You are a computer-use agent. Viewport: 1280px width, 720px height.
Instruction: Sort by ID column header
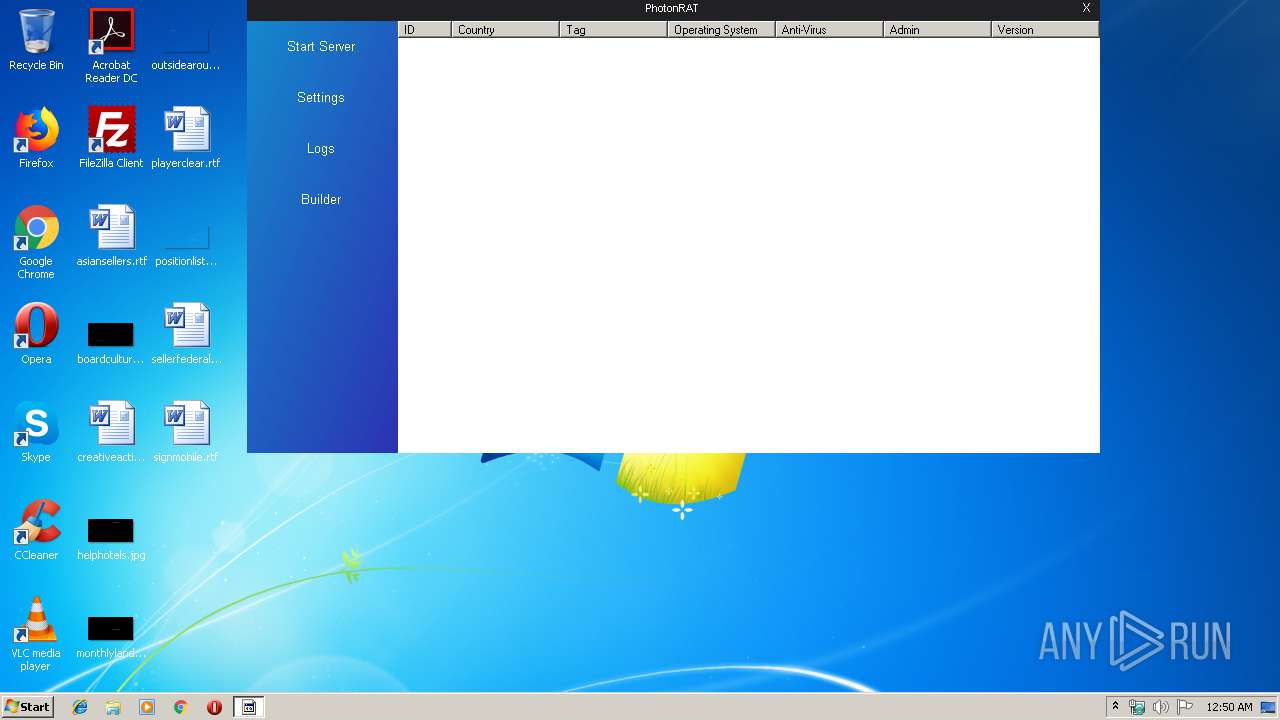(425, 30)
